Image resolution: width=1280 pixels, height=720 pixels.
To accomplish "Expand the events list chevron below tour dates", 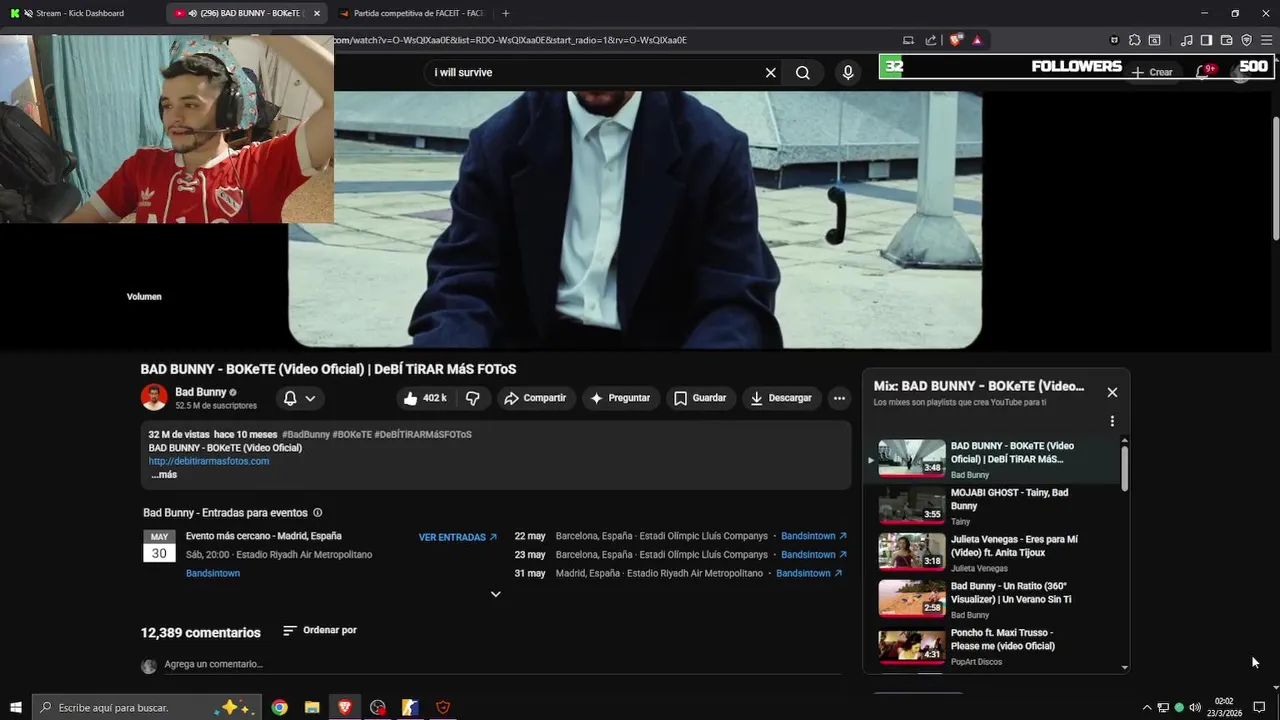I will 495,594.
